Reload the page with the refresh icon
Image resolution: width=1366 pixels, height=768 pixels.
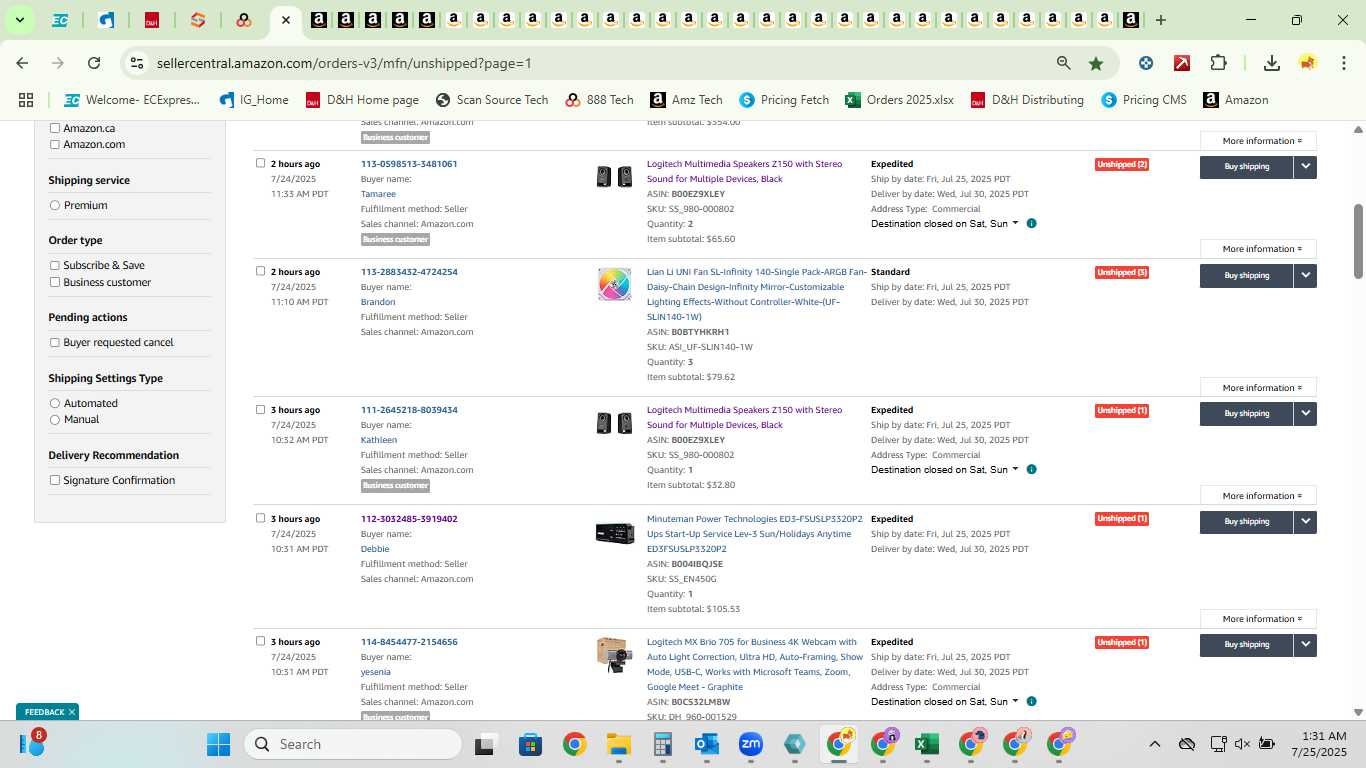(x=94, y=63)
